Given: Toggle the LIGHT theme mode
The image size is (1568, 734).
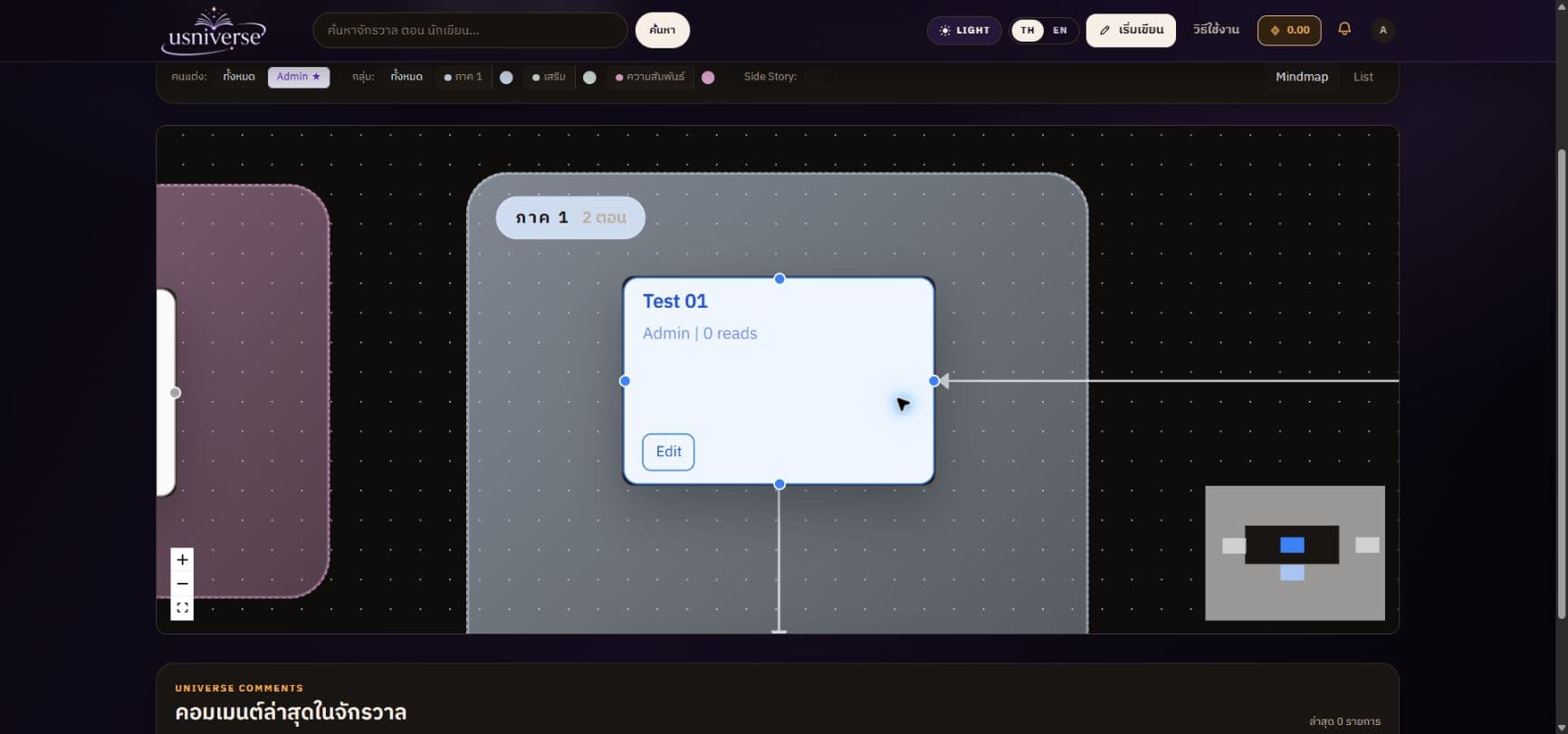Looking at the screenshot, I should pyautogui.click(x=964, y=30).
